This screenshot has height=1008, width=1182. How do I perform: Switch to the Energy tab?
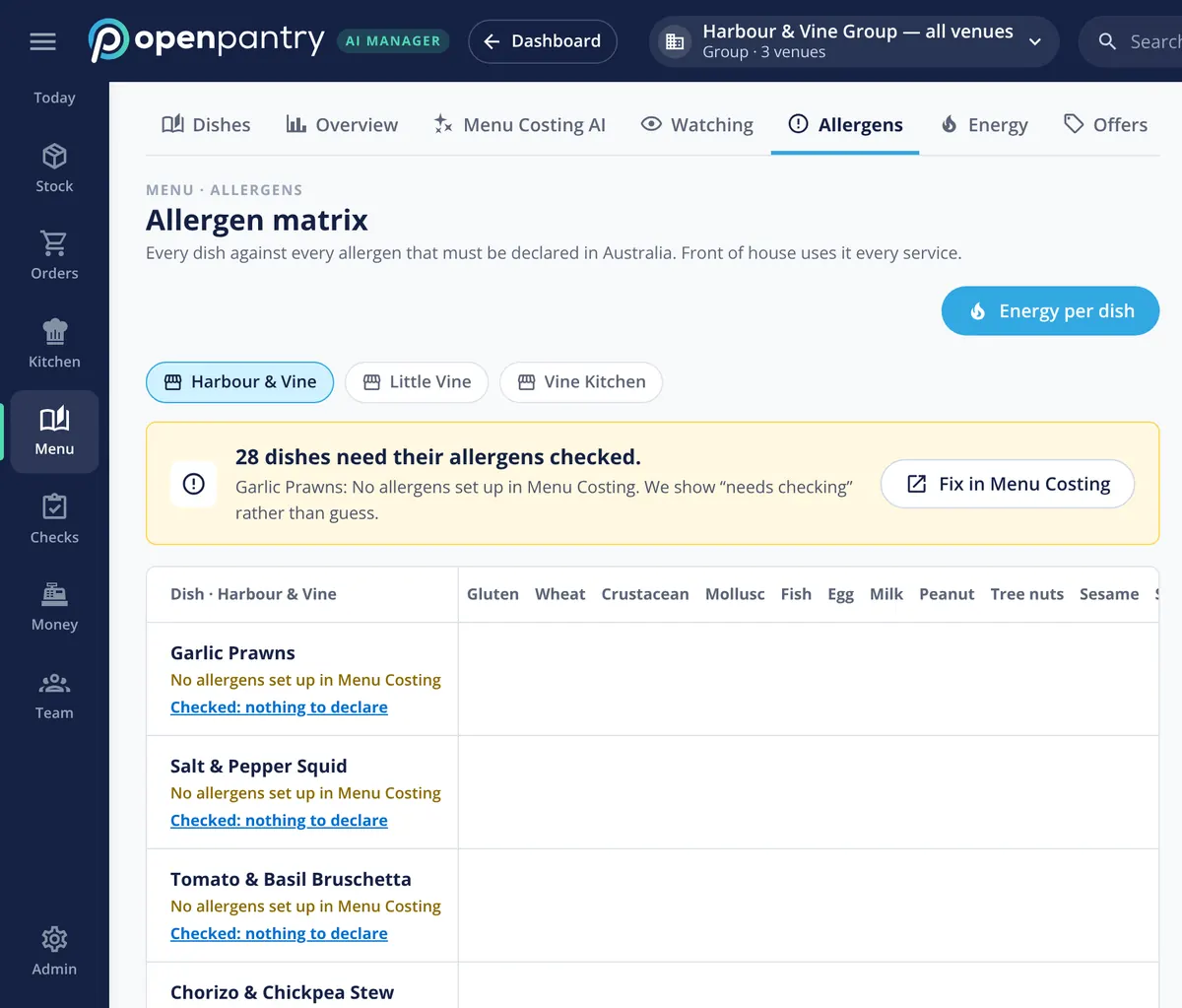coord(983,125)
